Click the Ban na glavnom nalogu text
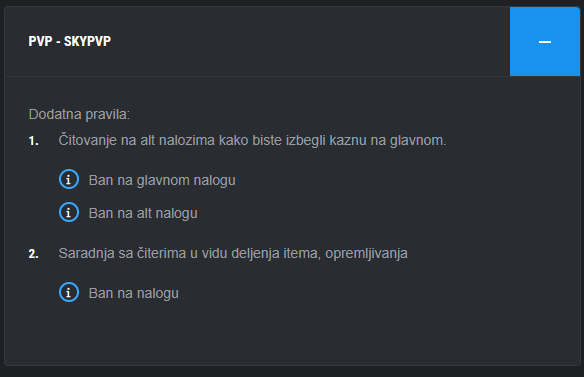584x377 pixels. point(162,180)
